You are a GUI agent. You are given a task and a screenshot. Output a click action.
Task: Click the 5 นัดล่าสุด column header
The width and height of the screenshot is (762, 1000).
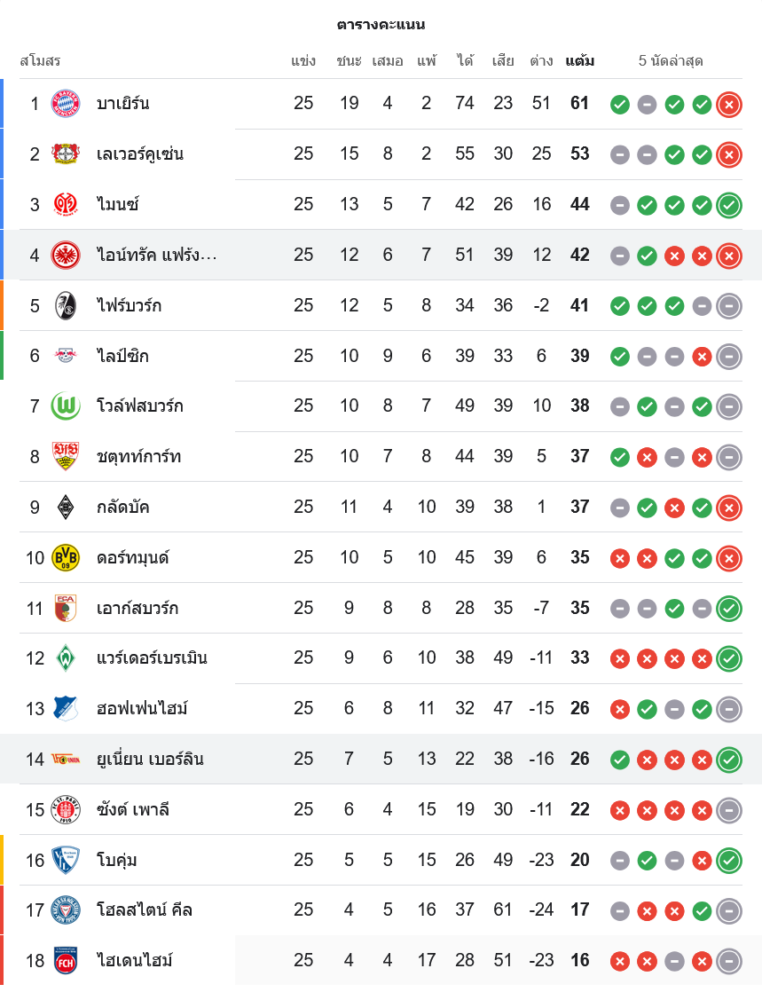670,61
